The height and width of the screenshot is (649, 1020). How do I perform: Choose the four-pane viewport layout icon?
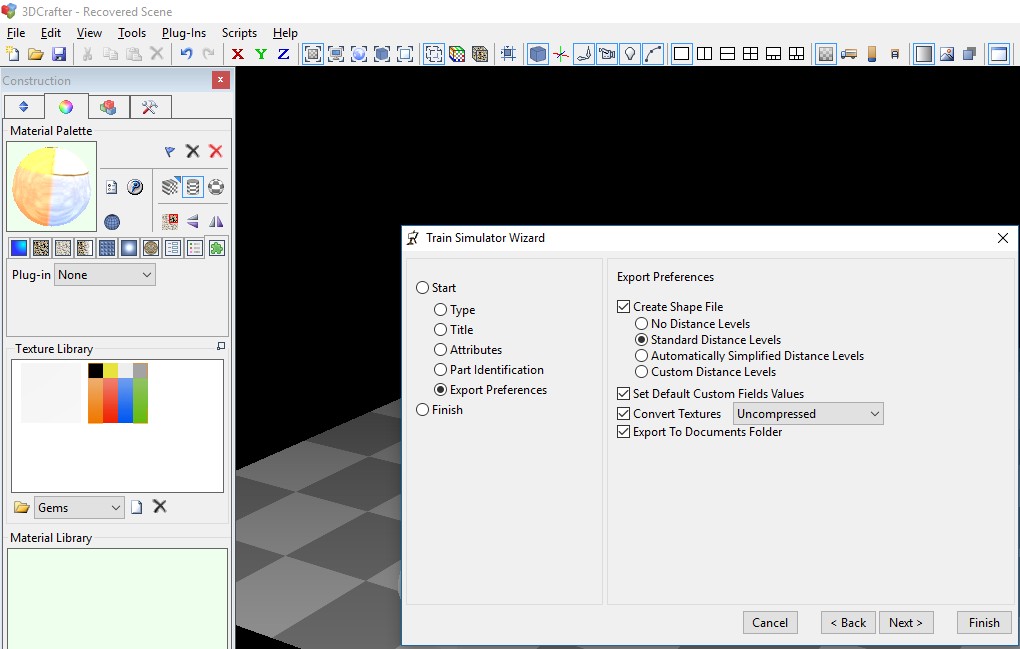click(751, 54)
